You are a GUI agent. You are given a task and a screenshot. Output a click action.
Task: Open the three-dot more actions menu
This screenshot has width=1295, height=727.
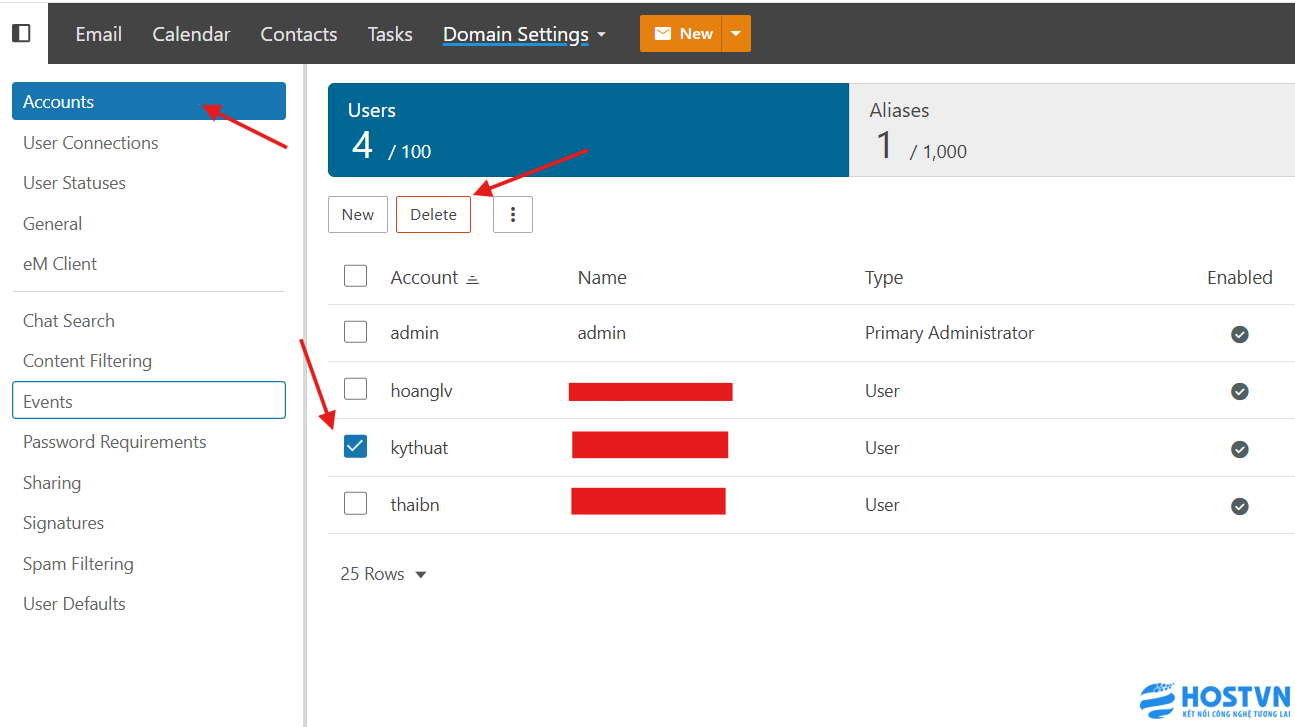click(x=513, y=215)
